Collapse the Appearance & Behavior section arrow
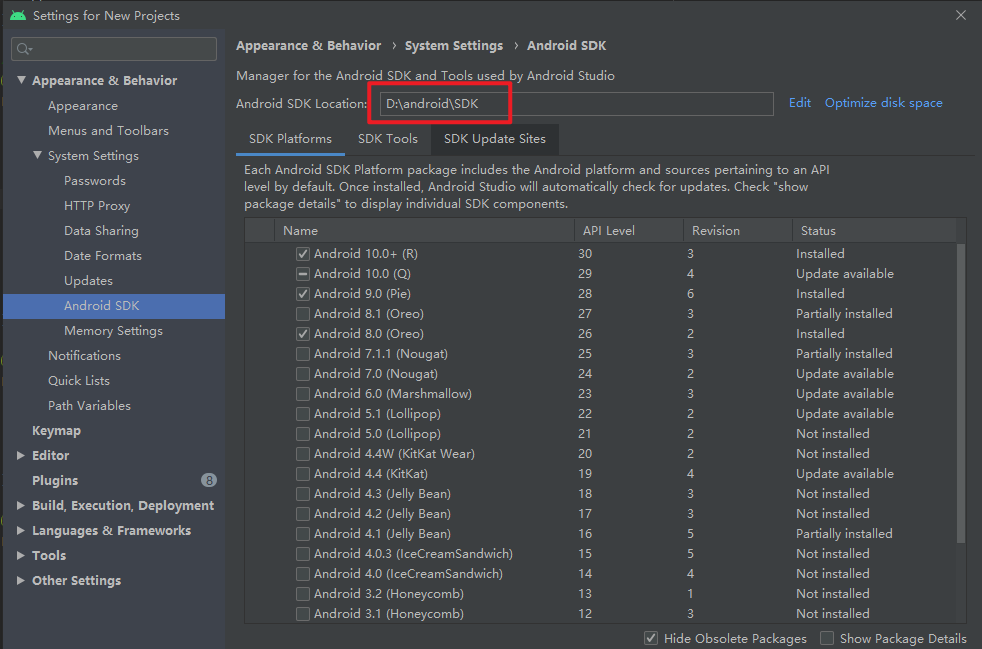The height and width of the screenshot is (649, 982). [x=21, y=80]
